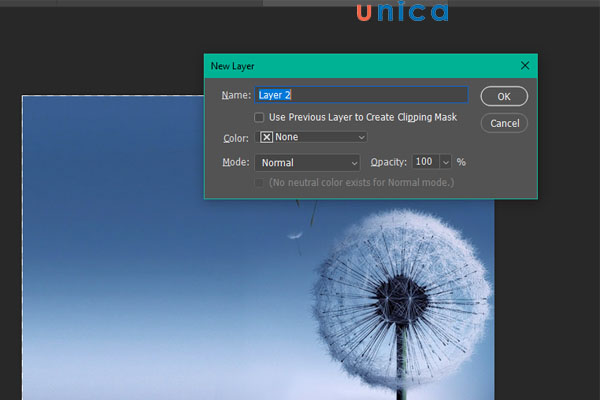This screenshot has height=400, width=600.
Task: Click the None color X swatch icon
Action: pyautogui.click(x=266, y=137)
